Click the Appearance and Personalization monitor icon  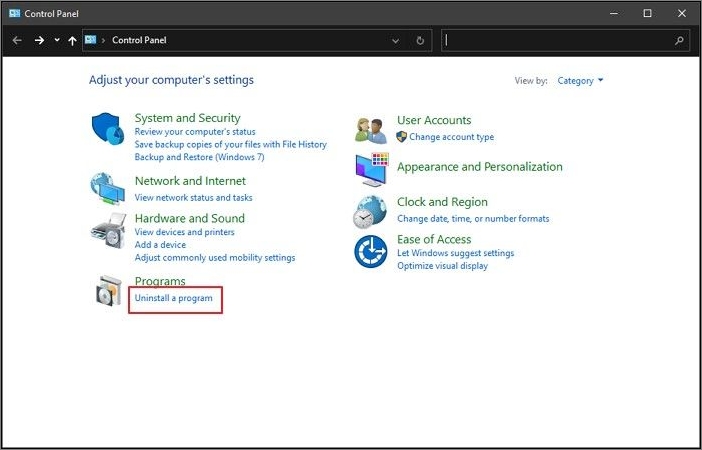[371, 169]
